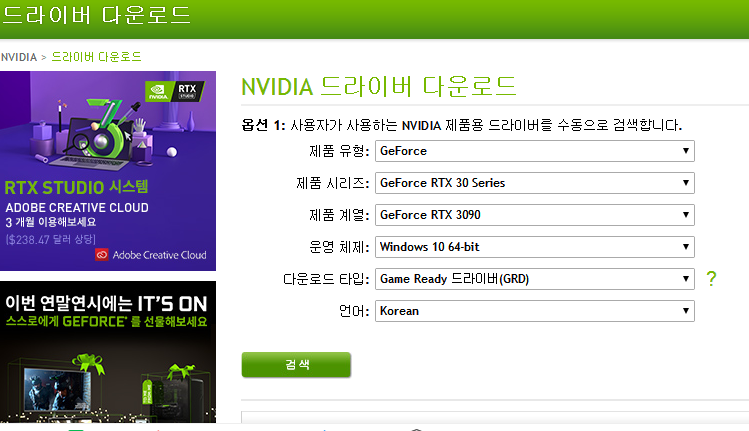Open the 언어 dropdown showing Korean
This screenshot has width=749, height=431.
pyautogui.click(x=535, y=311)
